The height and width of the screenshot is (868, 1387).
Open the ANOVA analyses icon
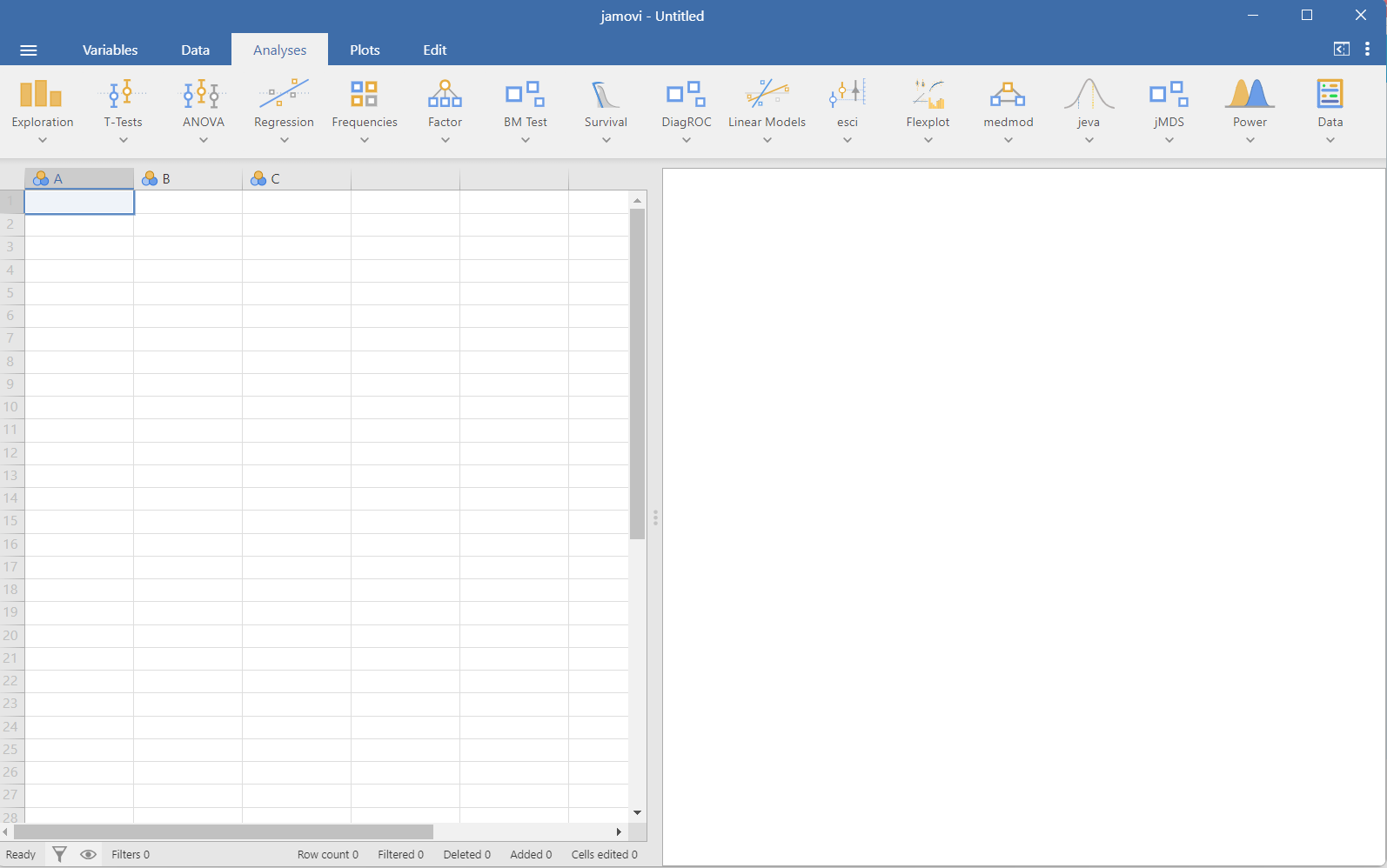203,94
